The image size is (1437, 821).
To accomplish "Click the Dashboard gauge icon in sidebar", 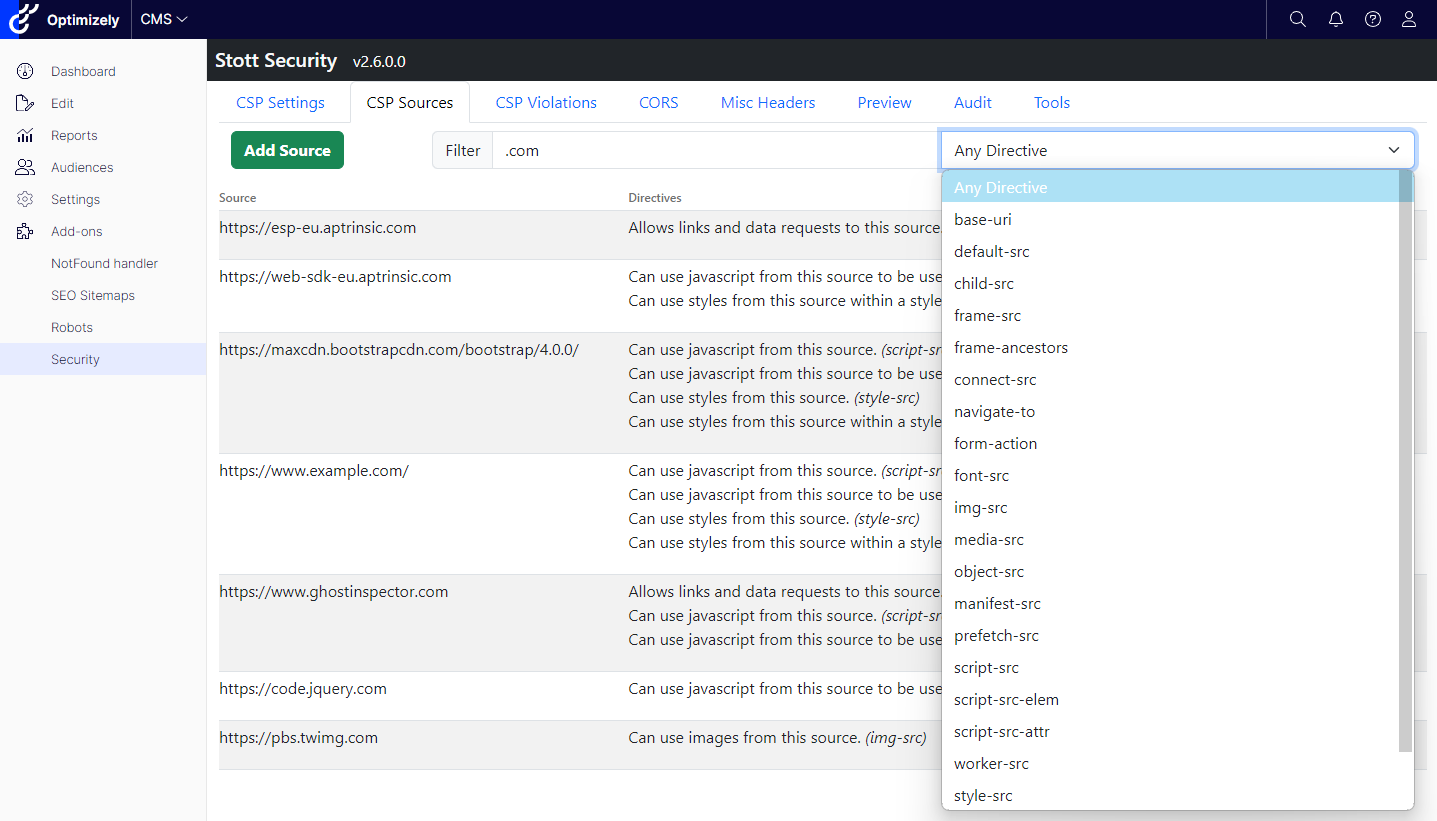I will 25,71.
